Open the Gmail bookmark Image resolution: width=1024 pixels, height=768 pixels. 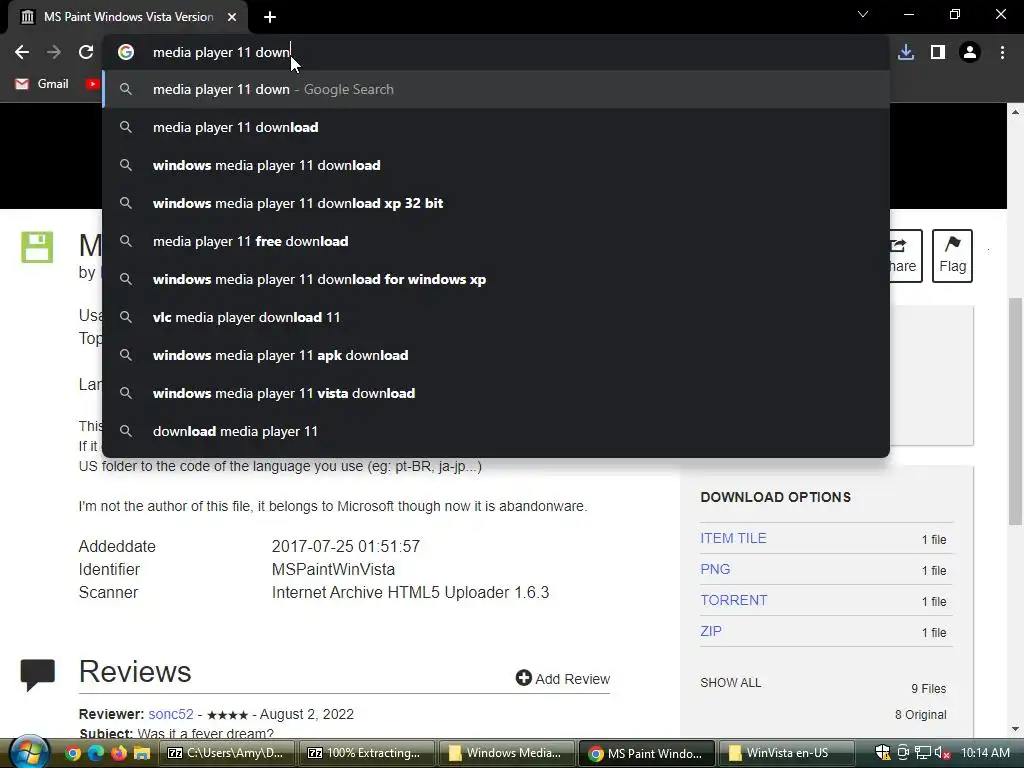pos(42,84)
